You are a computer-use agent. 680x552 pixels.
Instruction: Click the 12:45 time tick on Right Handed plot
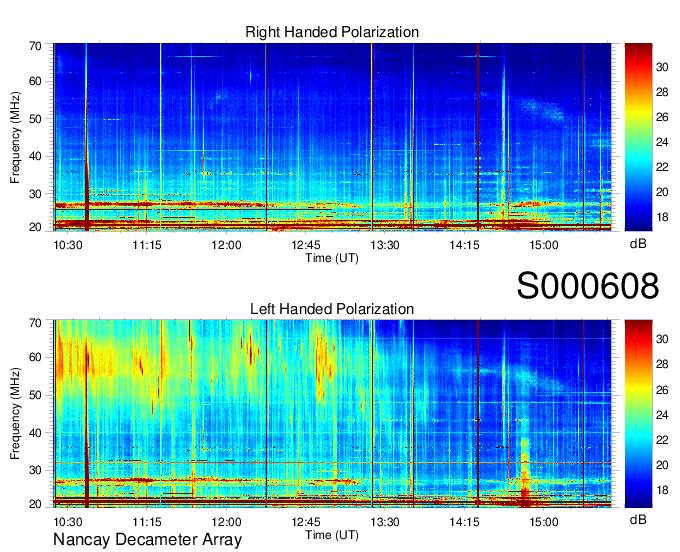(x=306, y=245)
